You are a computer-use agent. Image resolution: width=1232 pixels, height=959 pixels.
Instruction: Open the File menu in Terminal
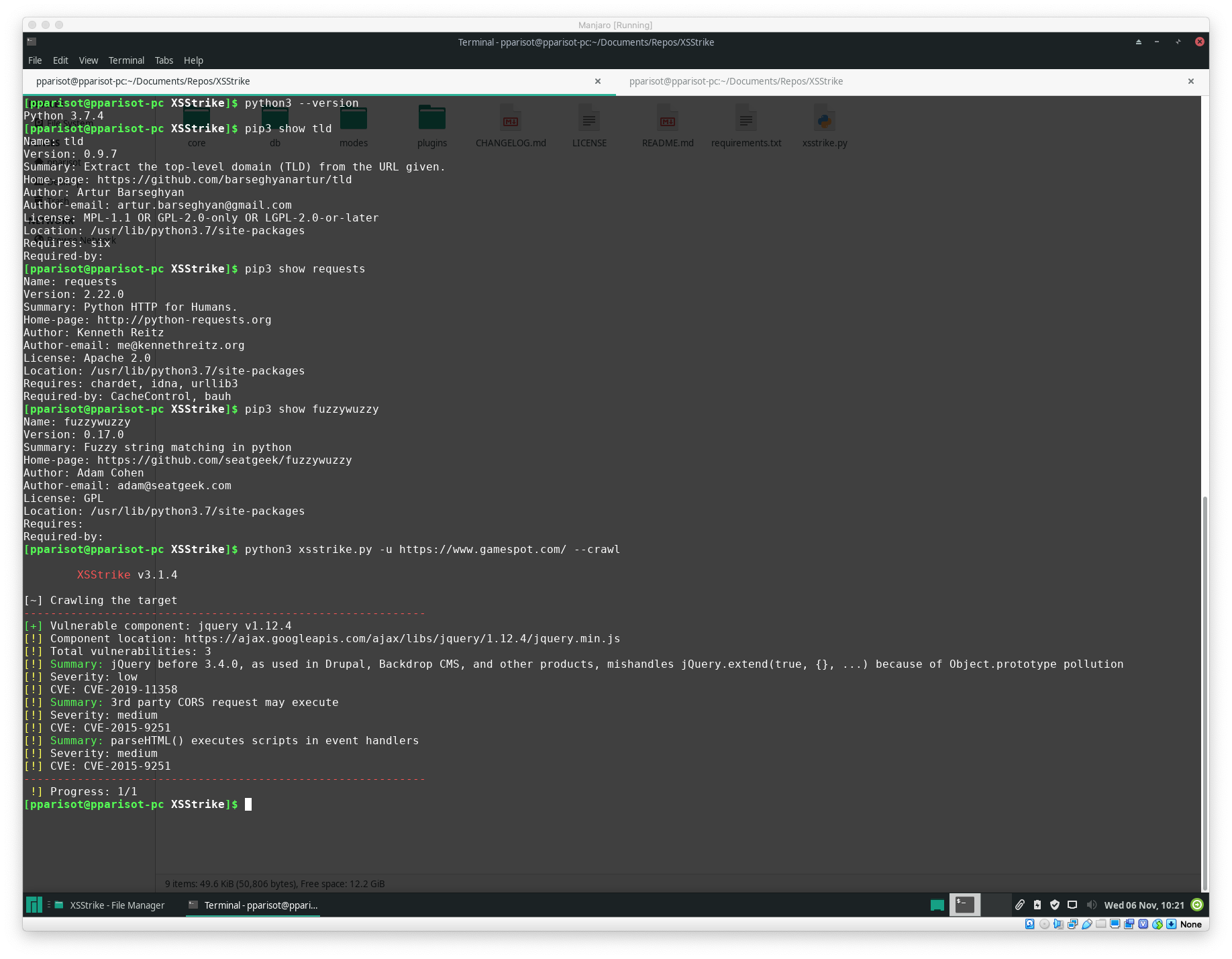(x=35, y=60)
